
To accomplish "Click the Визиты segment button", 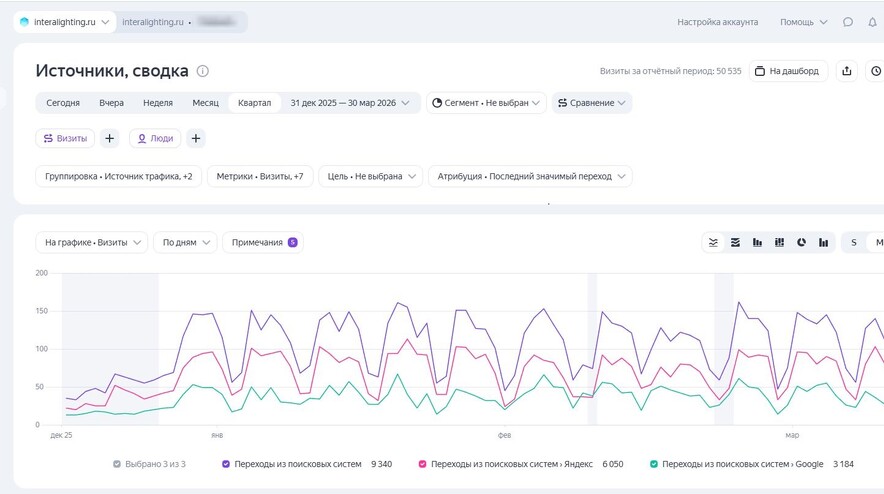I will click(x=65, y=138).
